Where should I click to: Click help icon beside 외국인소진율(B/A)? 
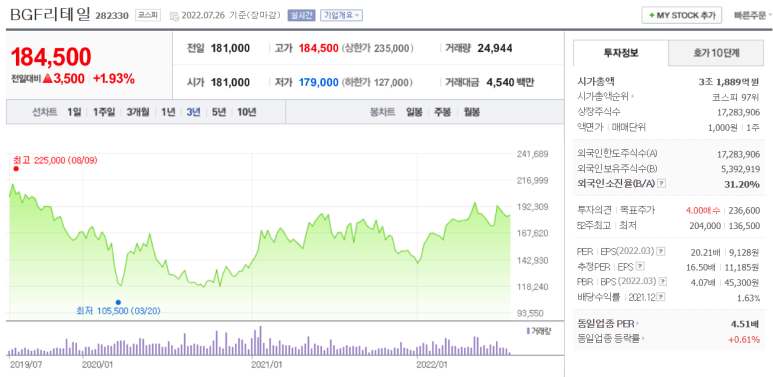pyautogui.click(x=662, y=184)
